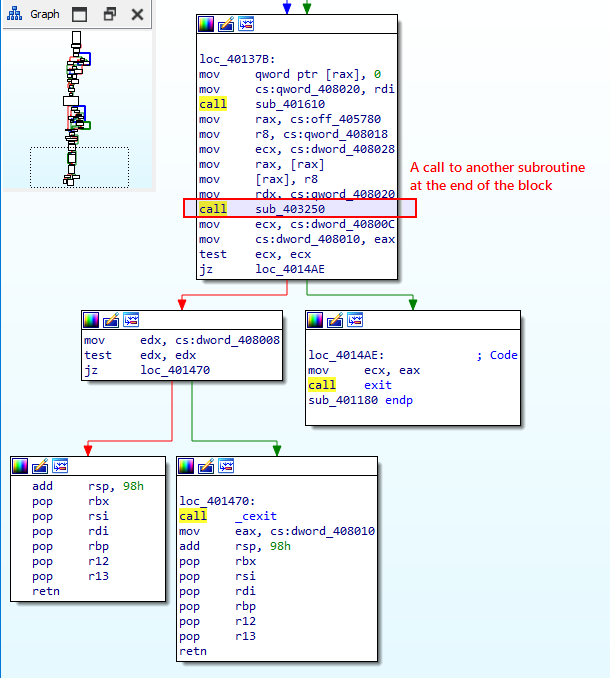The image size is (610, 678).
Task: Click cs:off_405780 operand
Action: tap(335, 119)
